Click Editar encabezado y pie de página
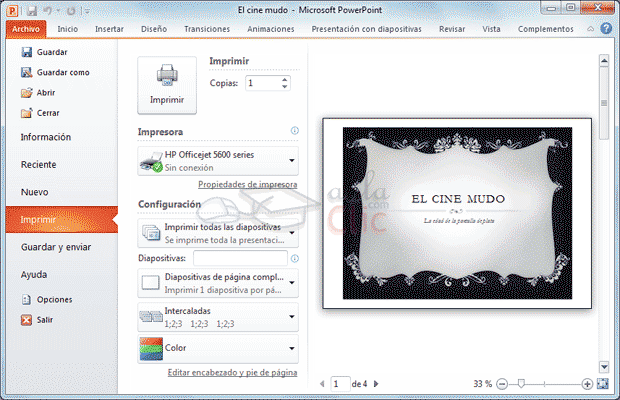This screenshot has width=620, height=400. (x=232, y=373)
